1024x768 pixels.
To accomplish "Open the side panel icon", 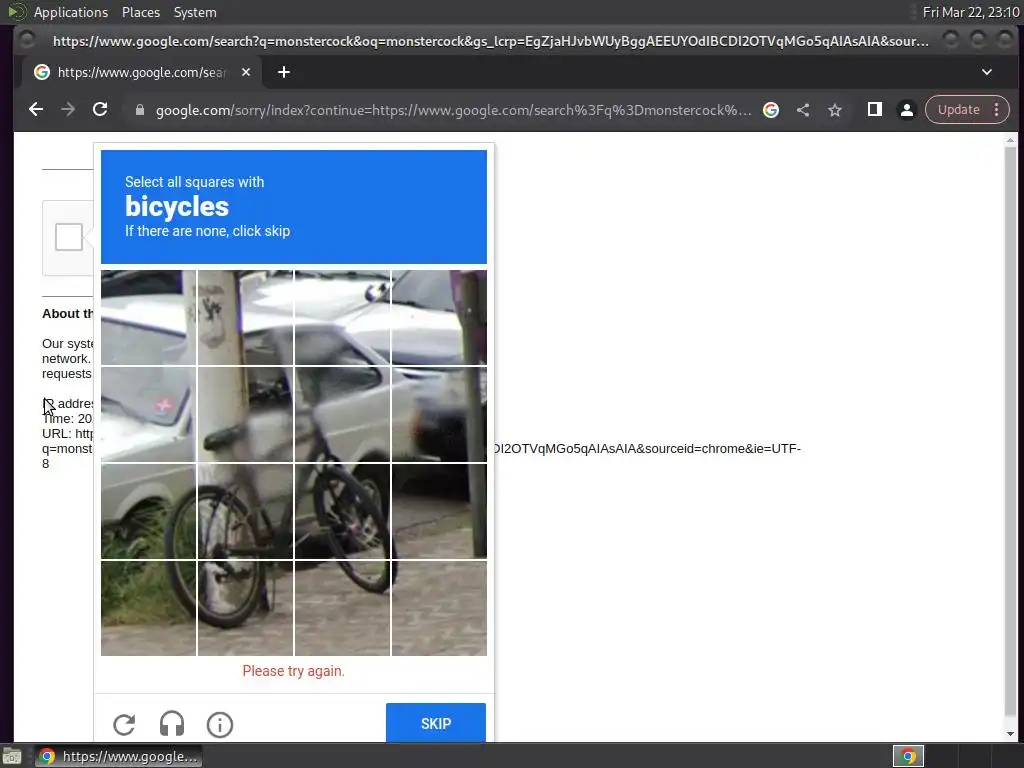I will tap(874, 110).
